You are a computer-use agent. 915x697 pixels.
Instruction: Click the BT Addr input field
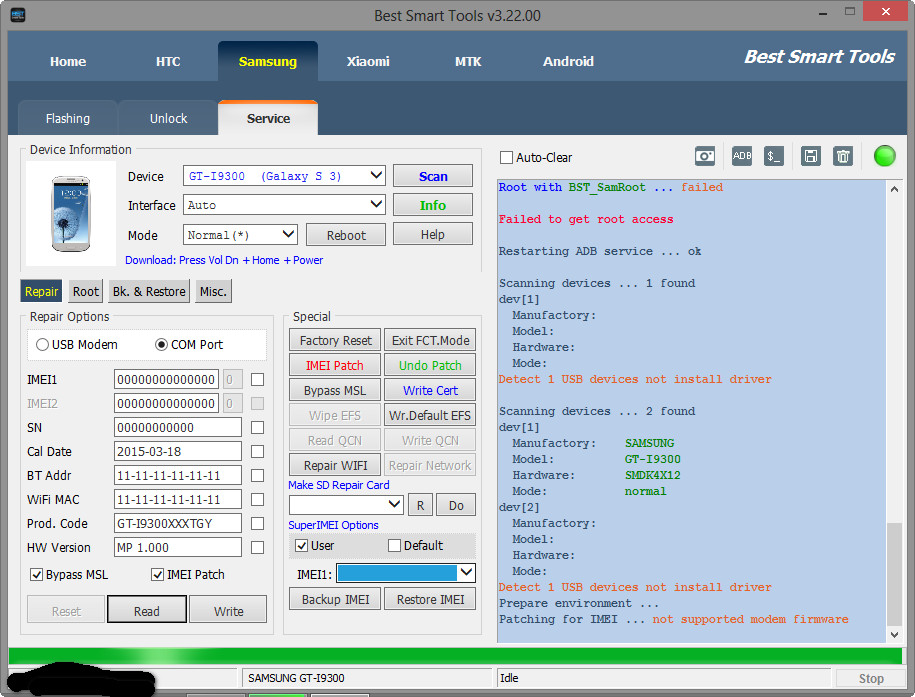pos(177,476)
